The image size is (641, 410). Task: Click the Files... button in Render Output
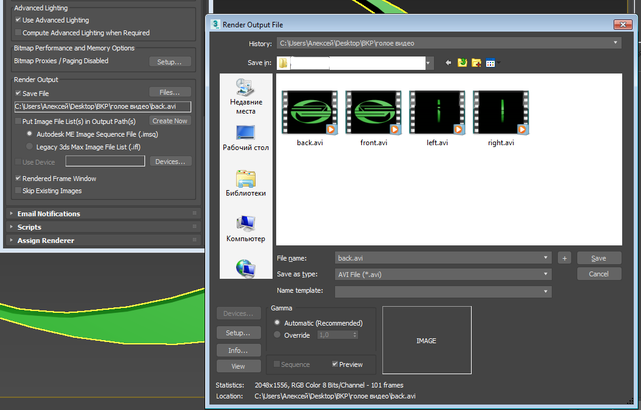[x=169, y=92]
